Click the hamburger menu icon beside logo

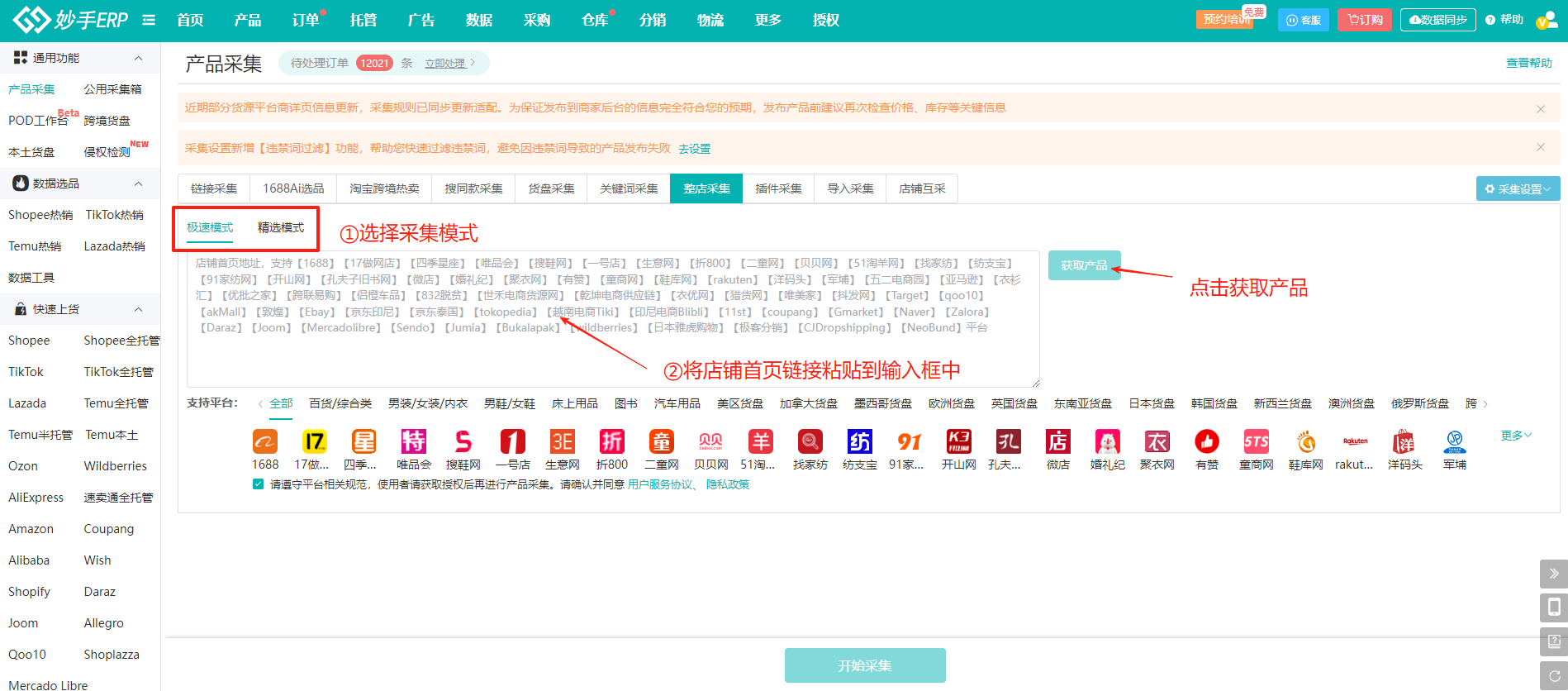pos(149,20)
